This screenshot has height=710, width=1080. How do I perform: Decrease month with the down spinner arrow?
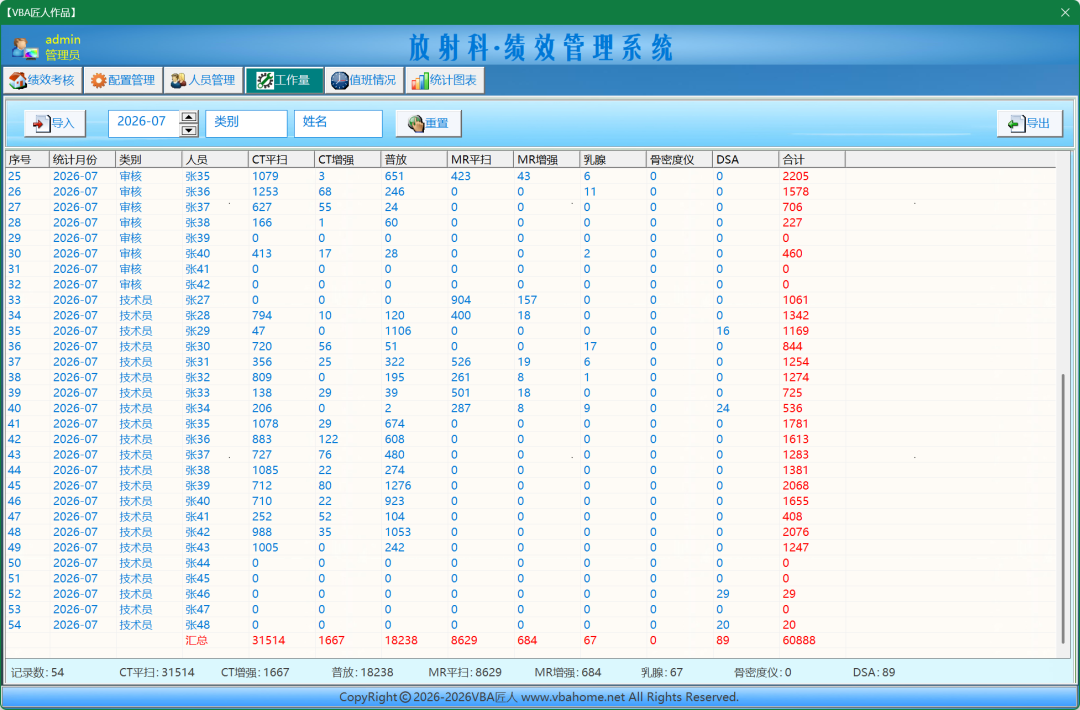(x=189, y=130)
